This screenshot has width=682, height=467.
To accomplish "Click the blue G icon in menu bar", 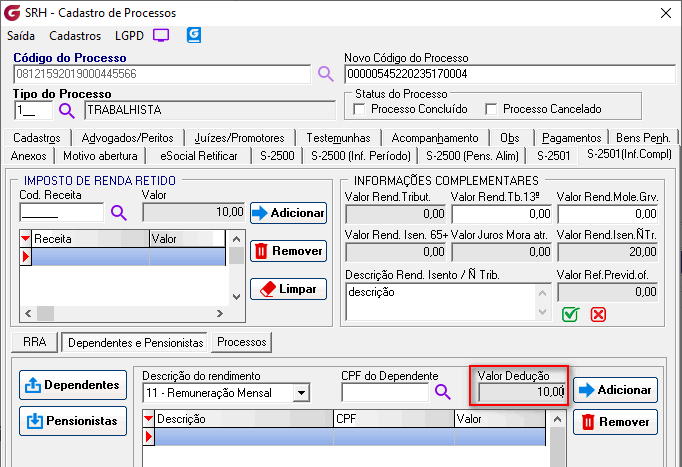I will (x=194, y=35).
